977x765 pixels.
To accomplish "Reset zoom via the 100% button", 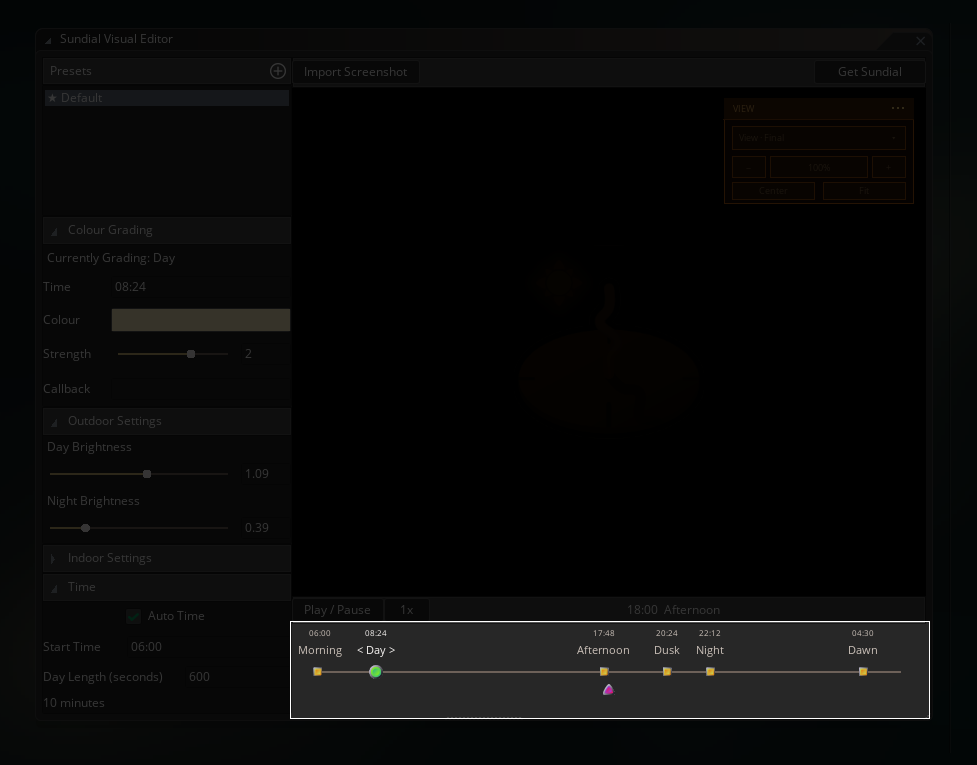I will pos(819,167).
